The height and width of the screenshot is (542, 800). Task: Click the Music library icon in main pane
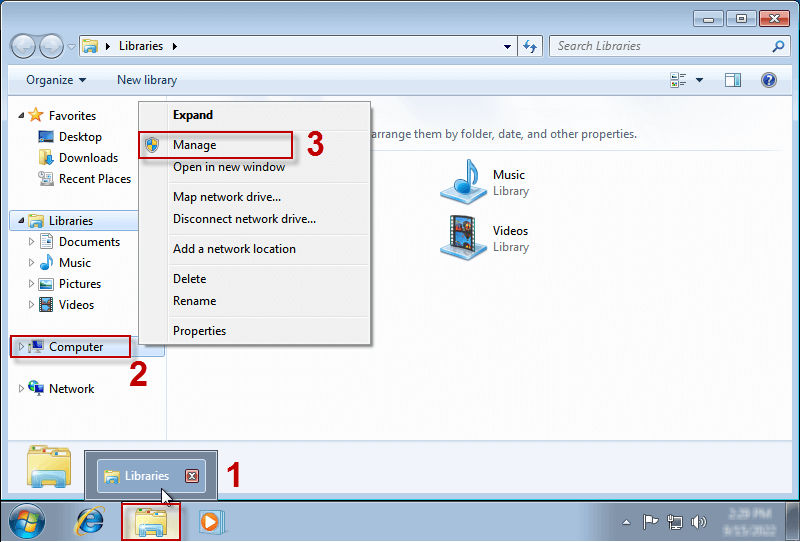coord(463,182)
